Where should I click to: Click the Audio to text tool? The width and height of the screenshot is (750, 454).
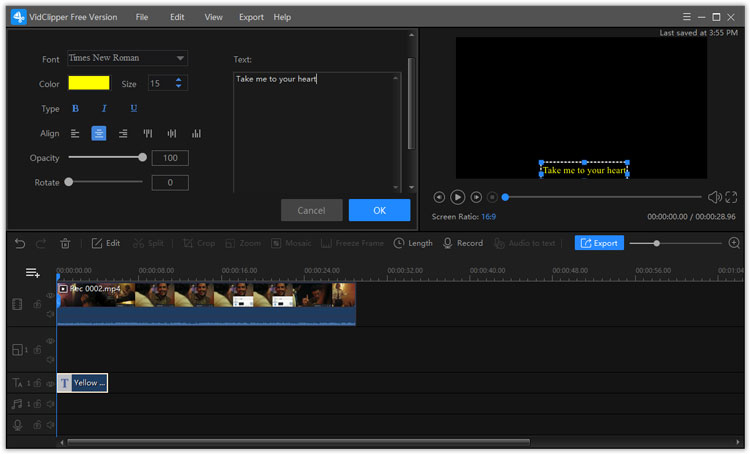click(525, 244)
